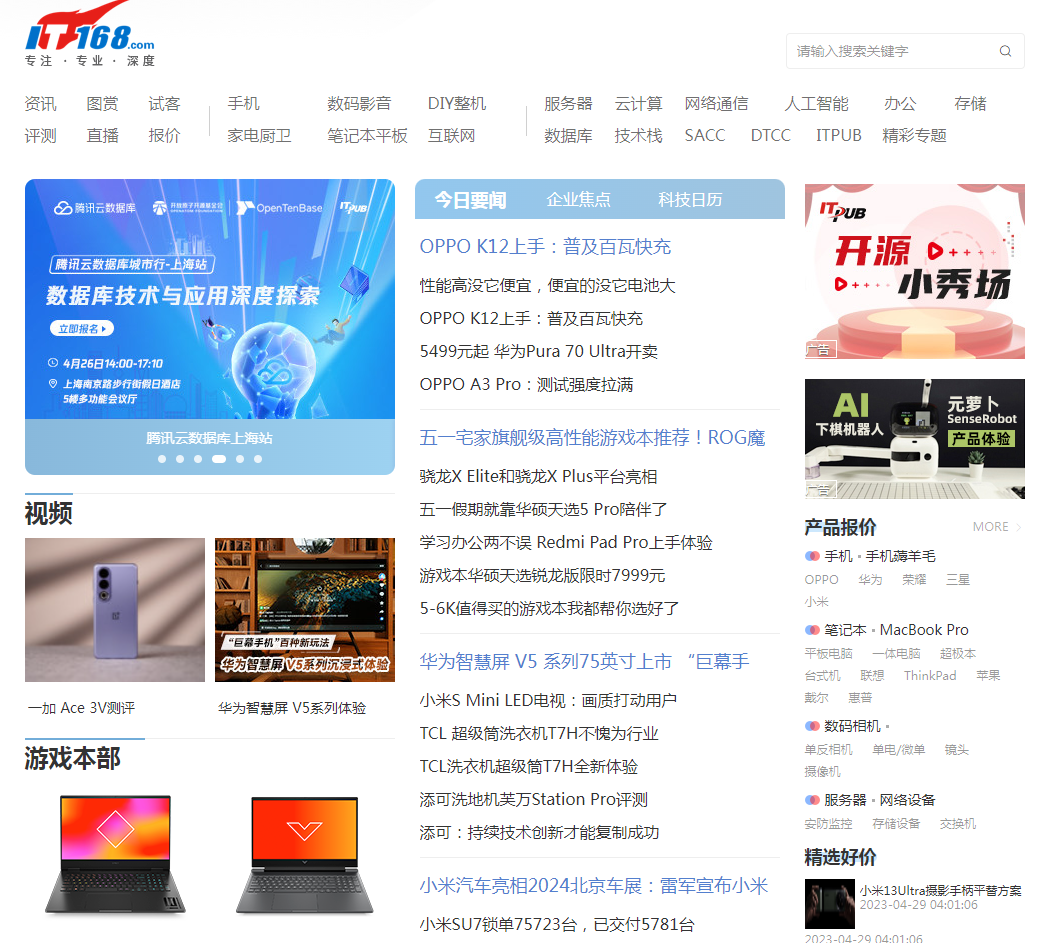This screenshot has width=1060, height=943.
Task: Go to the DIY整机 channel
Action: [x=457, y=103]
